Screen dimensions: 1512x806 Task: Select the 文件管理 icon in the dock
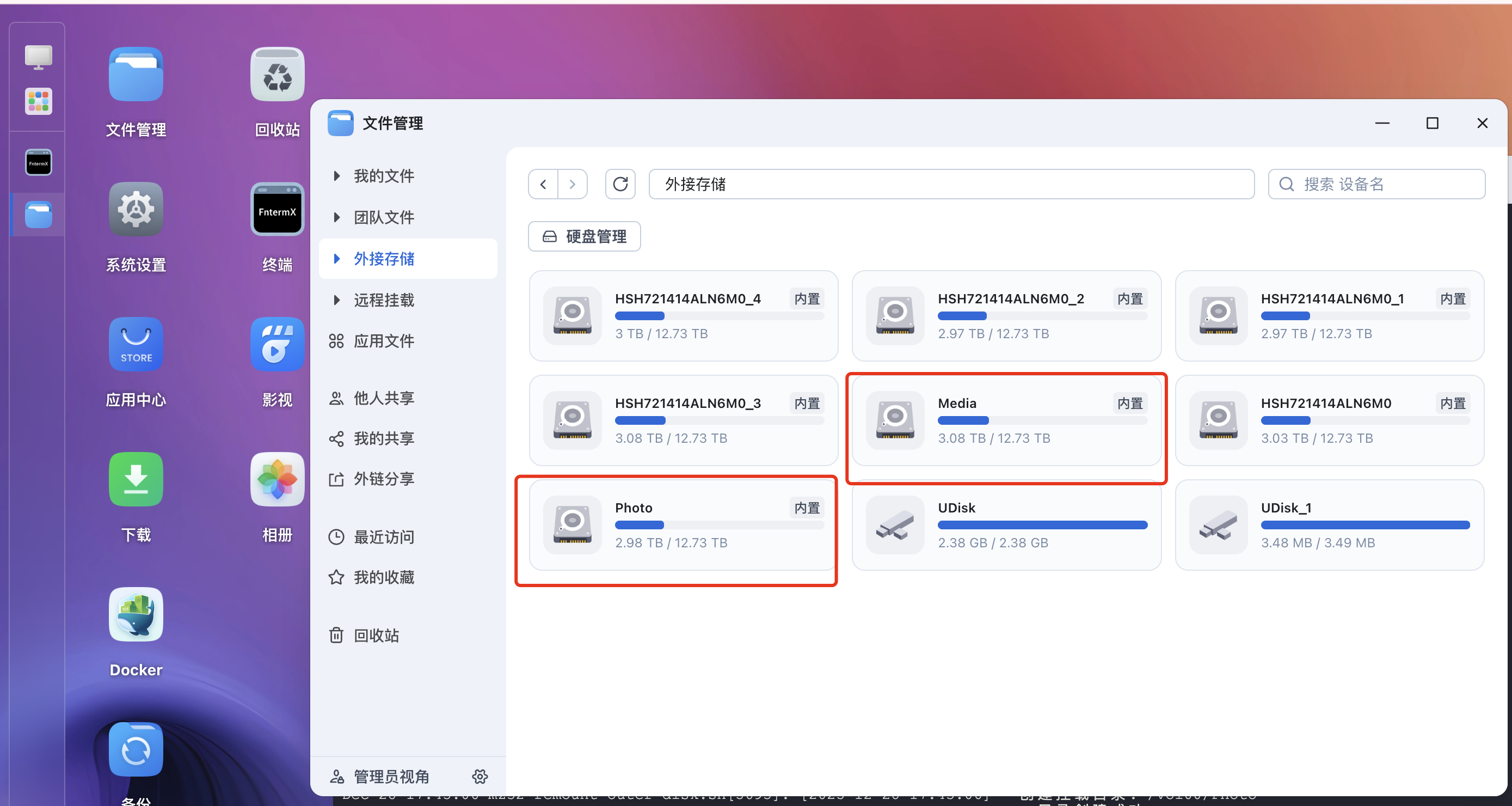(x=36, y=215)
